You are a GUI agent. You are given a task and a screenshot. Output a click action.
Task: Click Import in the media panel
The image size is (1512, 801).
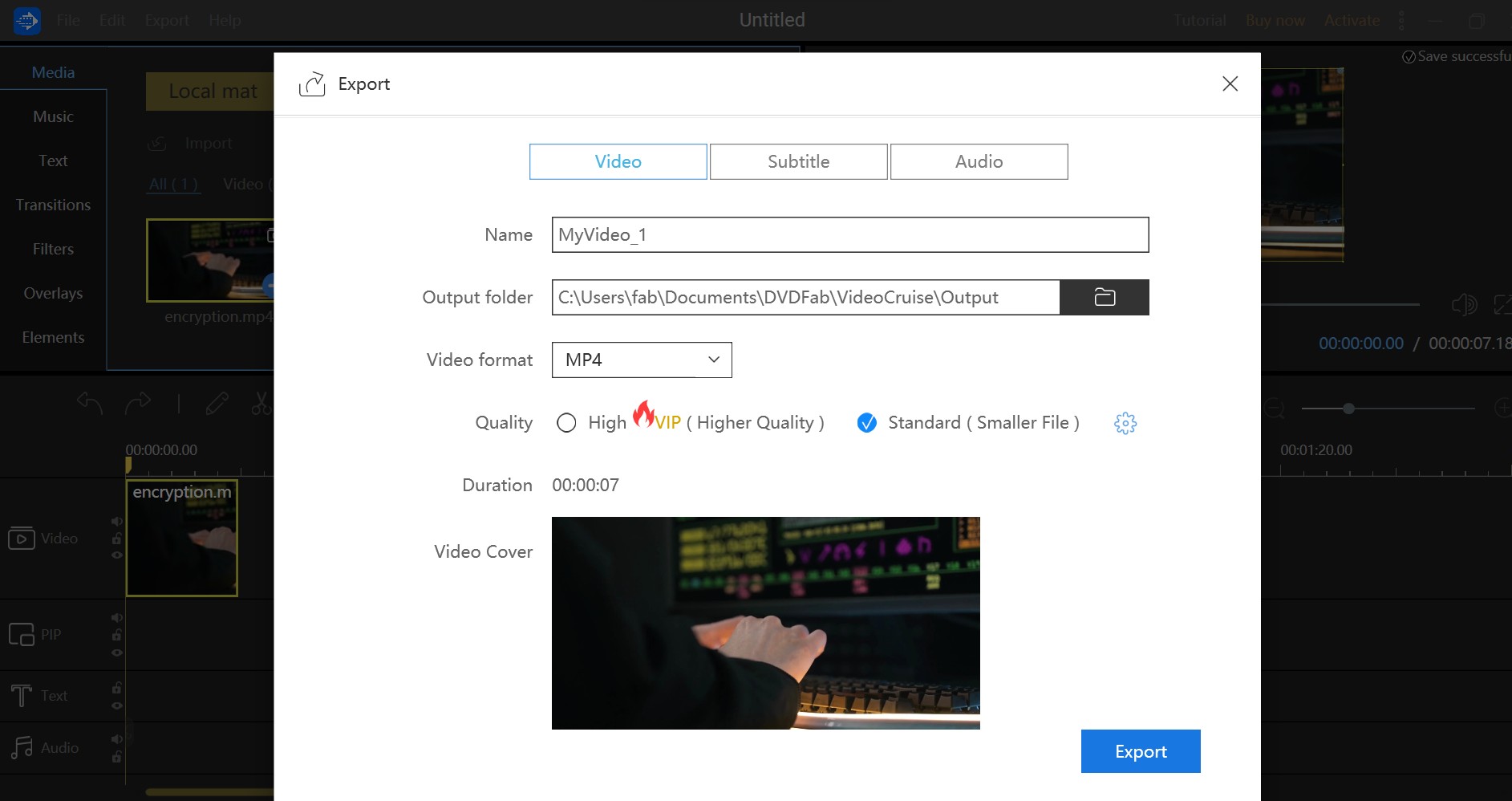pos(209,144)
